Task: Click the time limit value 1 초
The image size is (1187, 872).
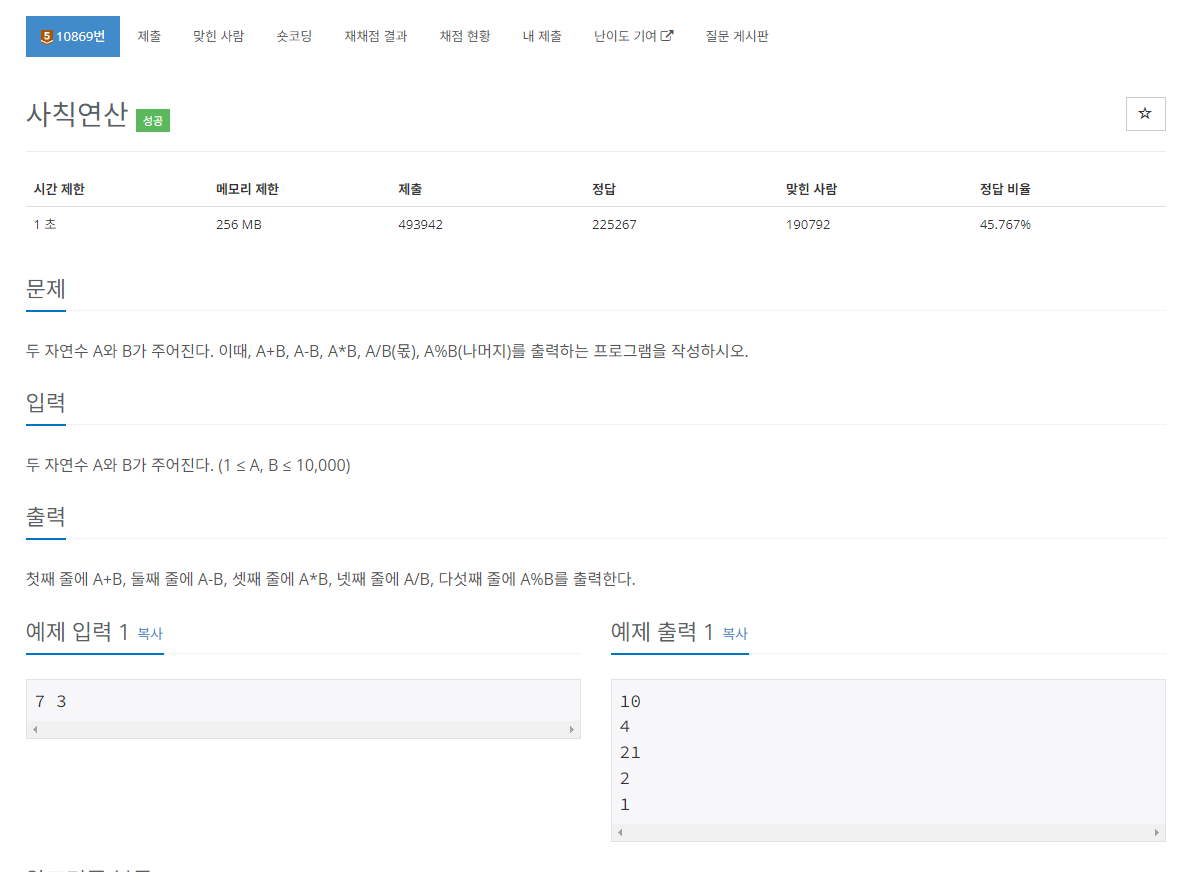Action: click(x=45, y=225)
